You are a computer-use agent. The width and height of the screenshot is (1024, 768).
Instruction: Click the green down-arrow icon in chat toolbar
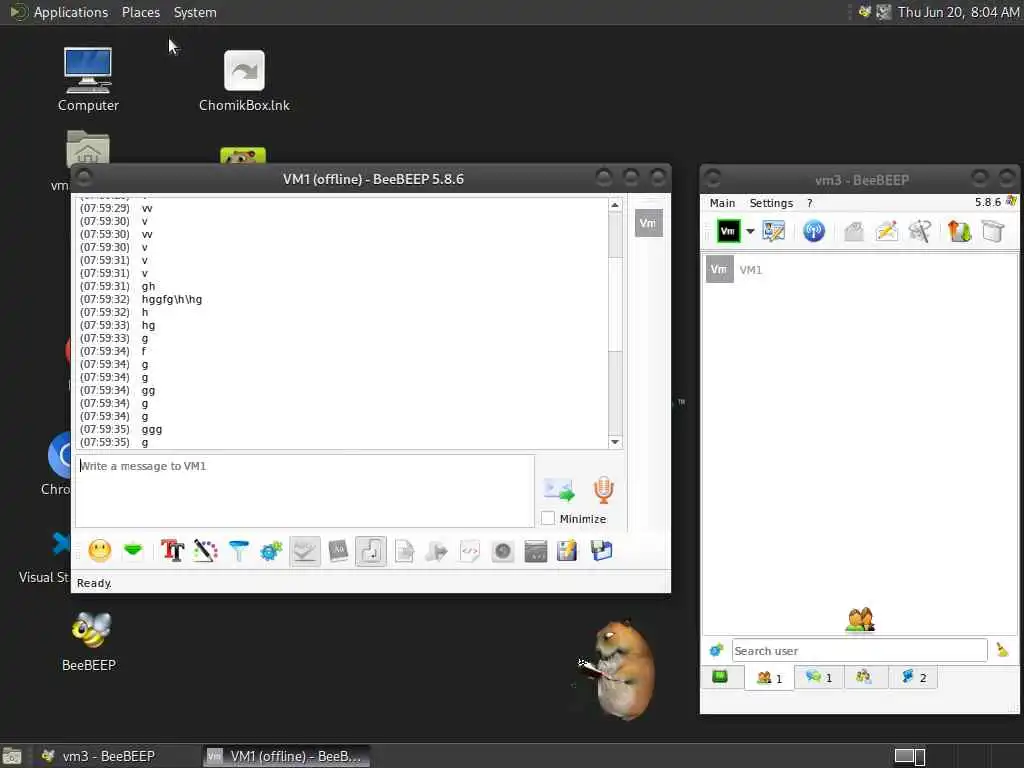click(x=133, y=551)
